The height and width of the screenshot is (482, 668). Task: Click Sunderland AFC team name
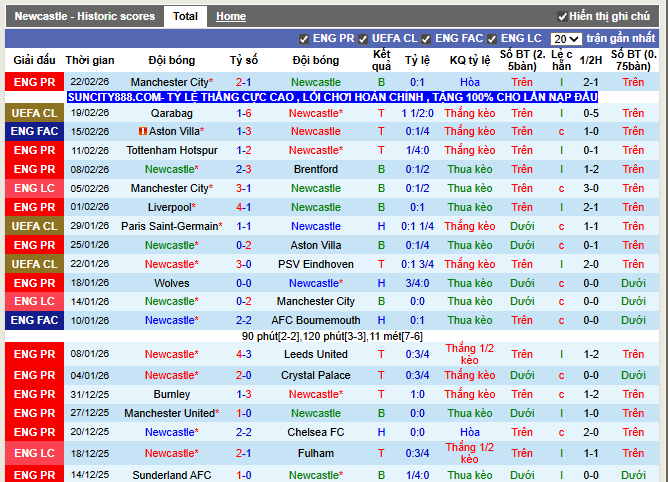pyautogui.click(x=172, y=475)
